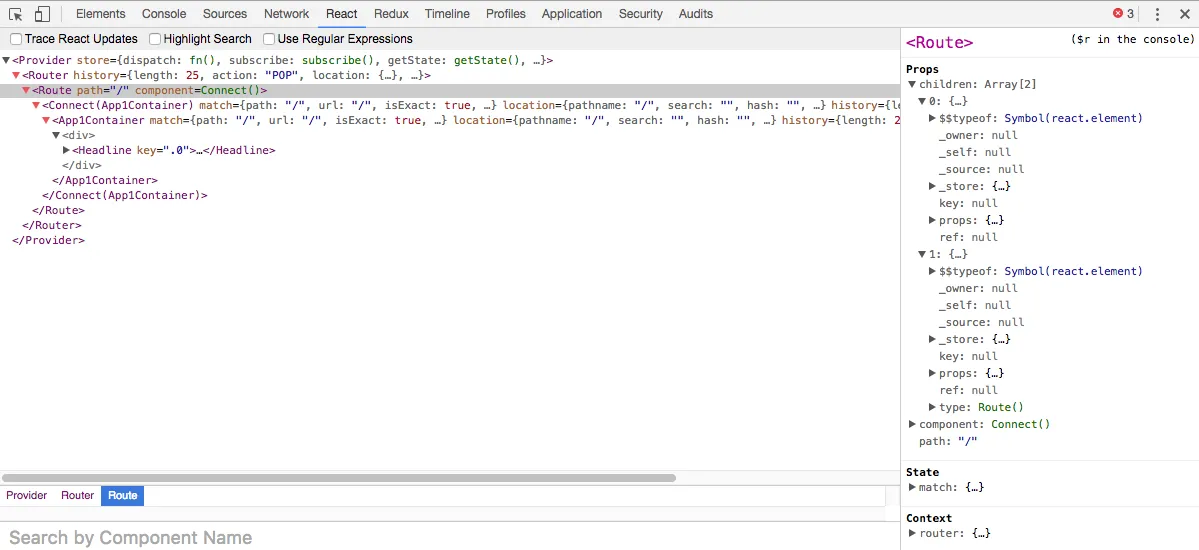Select Provider in the breadcrumb bar

click(27, 496)
